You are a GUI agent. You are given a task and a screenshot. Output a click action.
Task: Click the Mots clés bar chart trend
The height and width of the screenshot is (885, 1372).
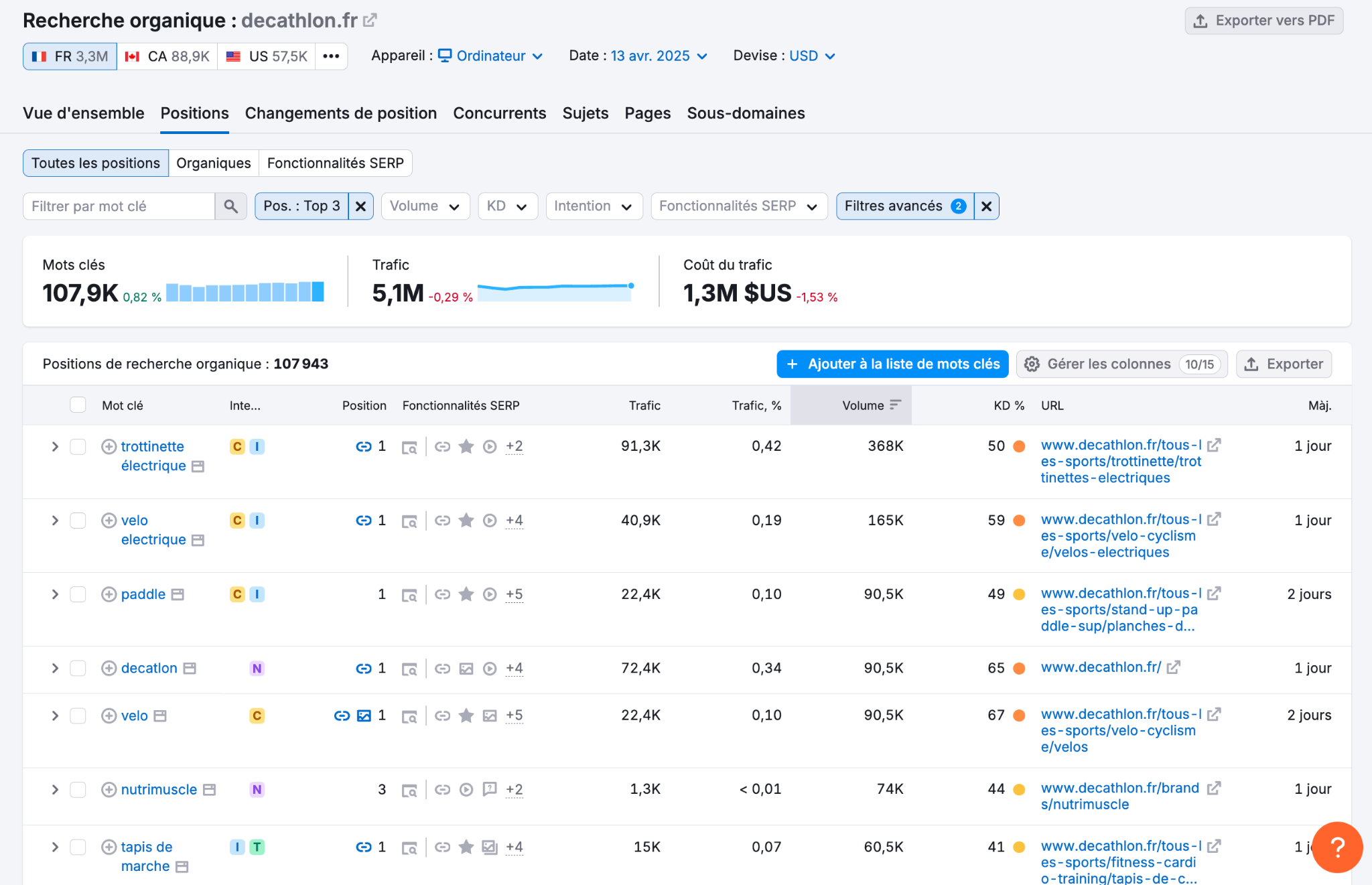(x=245, y=292)
